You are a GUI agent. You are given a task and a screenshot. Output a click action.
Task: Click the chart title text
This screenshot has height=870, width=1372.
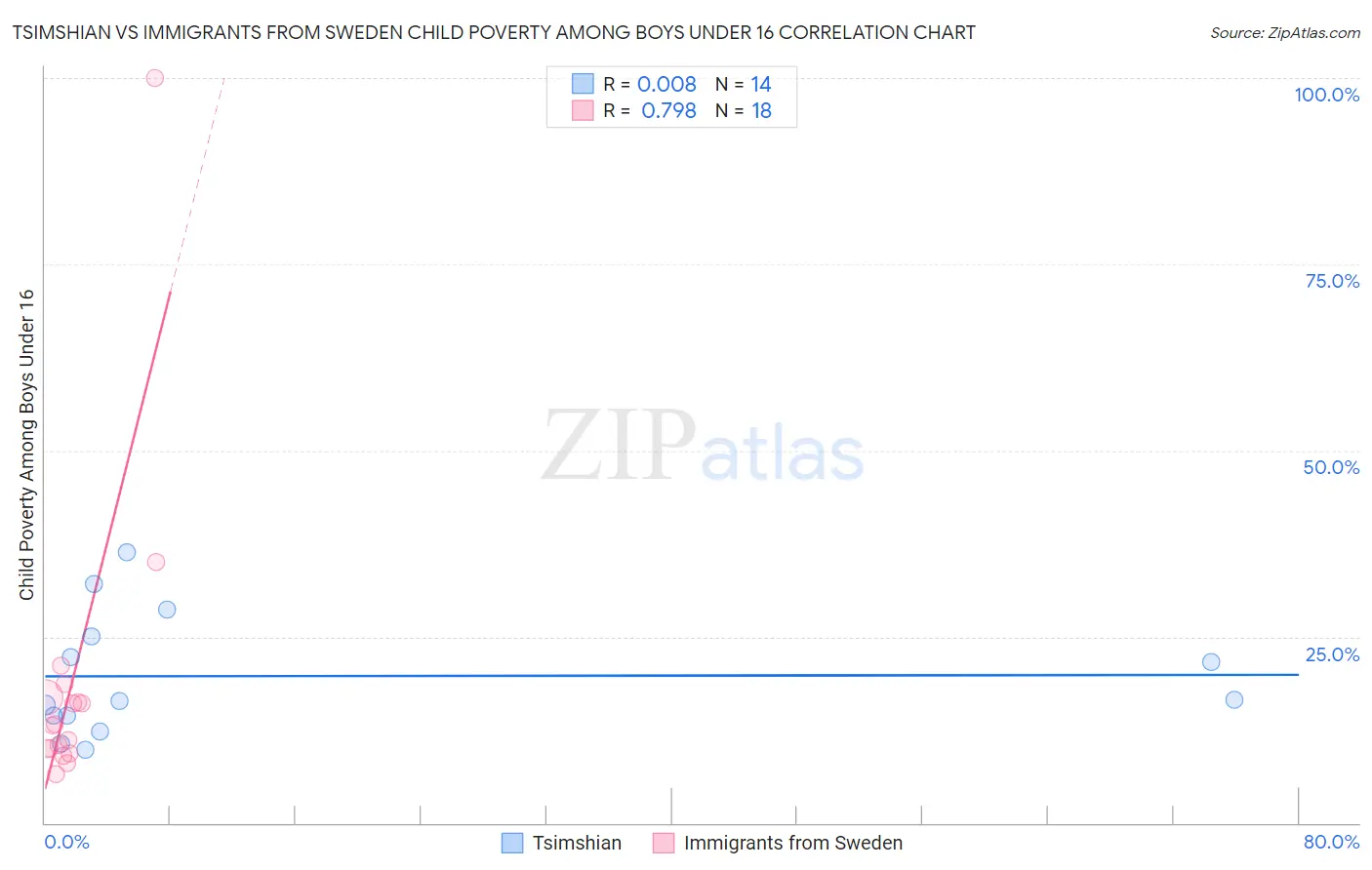pos(494,33)
